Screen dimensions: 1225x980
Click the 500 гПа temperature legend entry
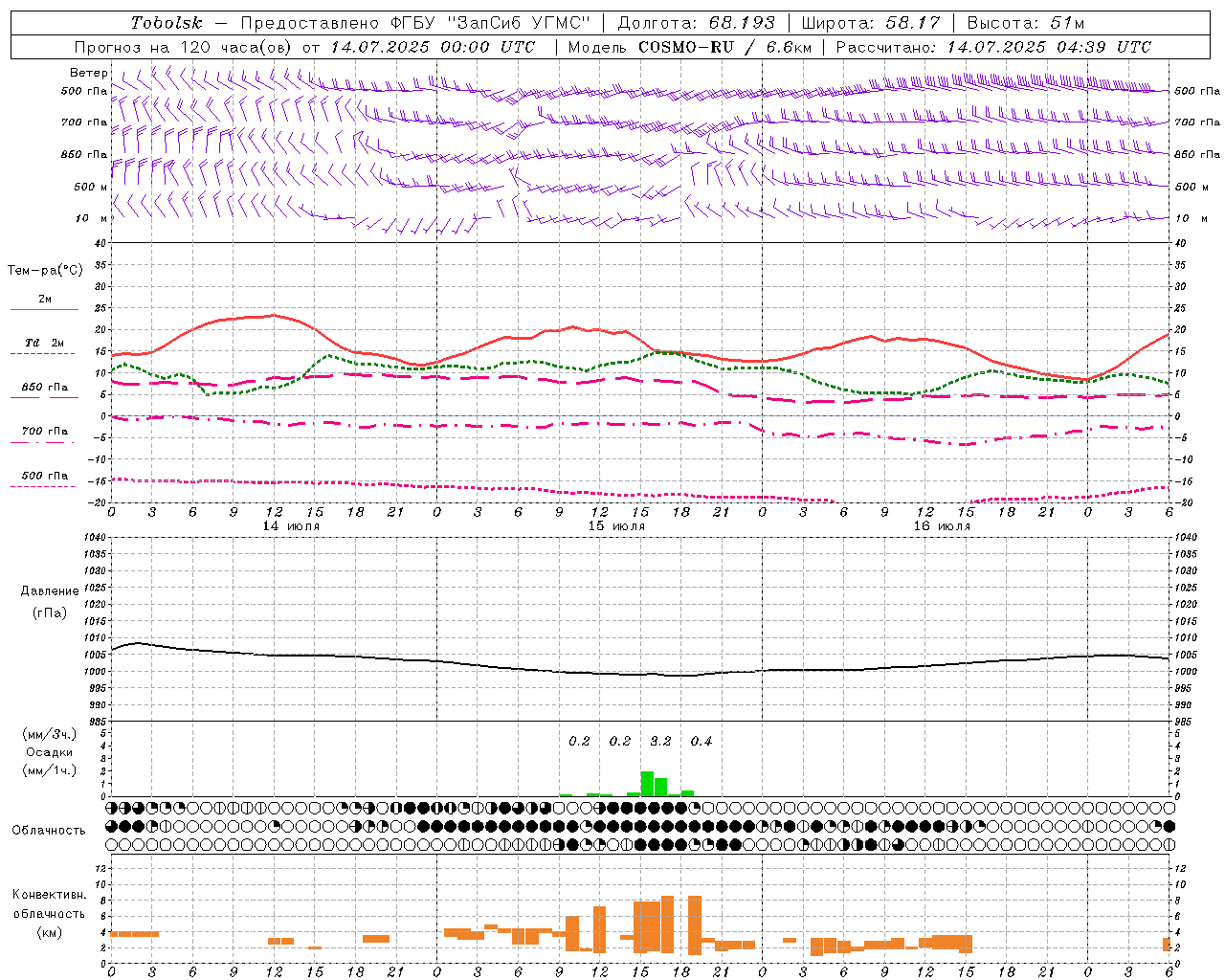pyautogui.click(x=45, y=476)
